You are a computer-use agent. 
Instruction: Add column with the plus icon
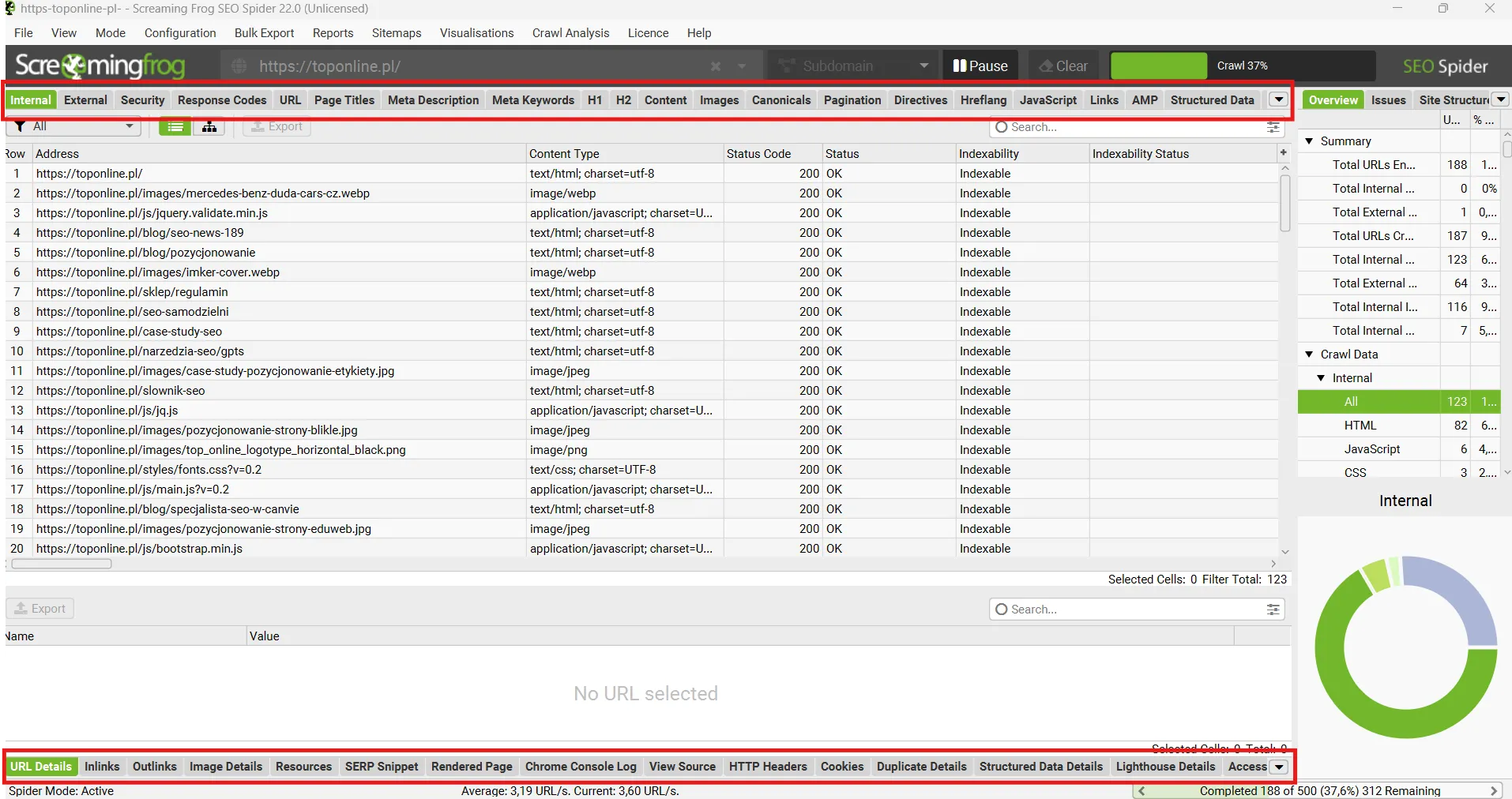(1283, 152)
